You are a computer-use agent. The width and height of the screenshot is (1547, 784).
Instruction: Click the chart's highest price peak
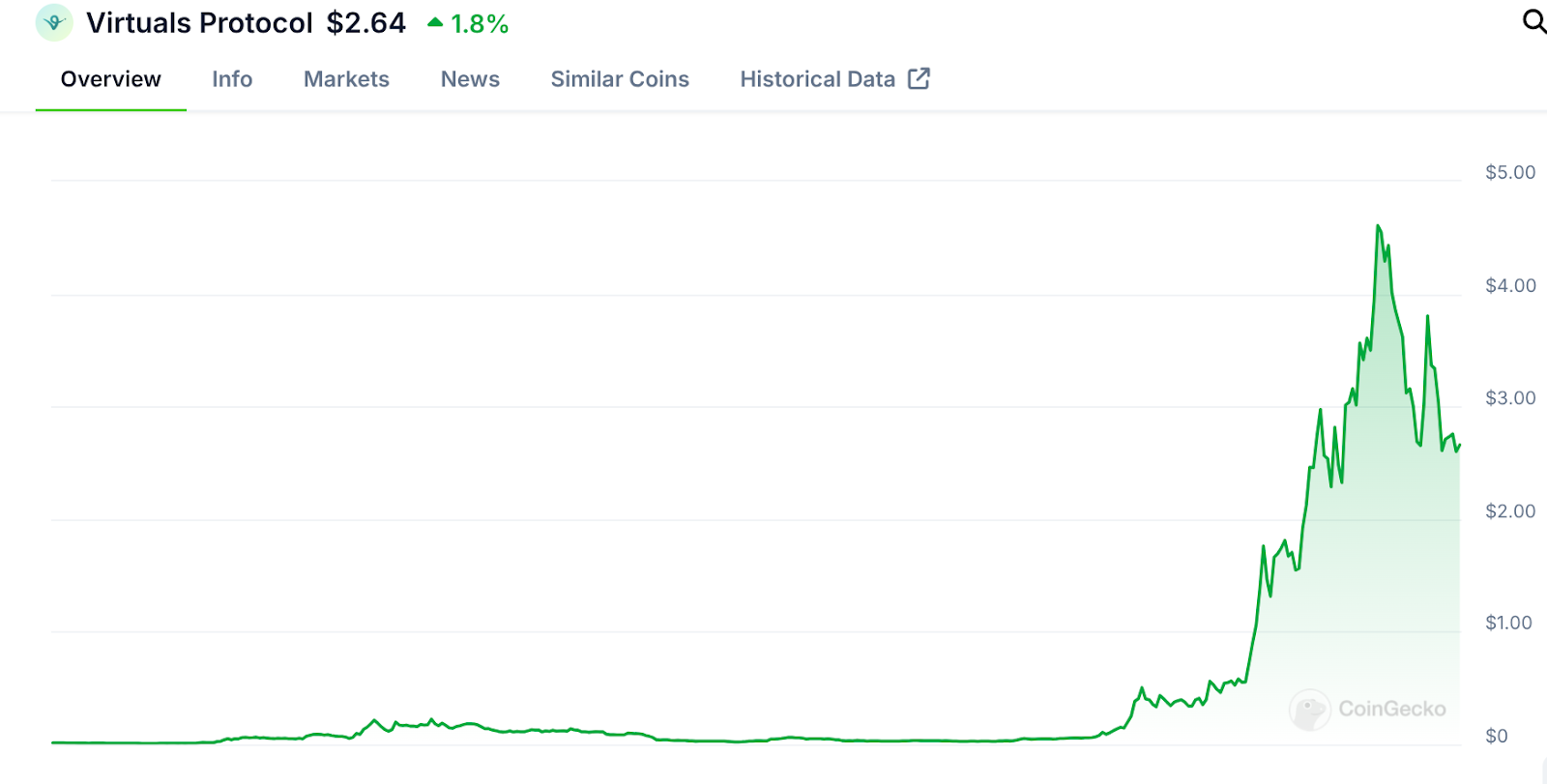[x=1378, y=226]
